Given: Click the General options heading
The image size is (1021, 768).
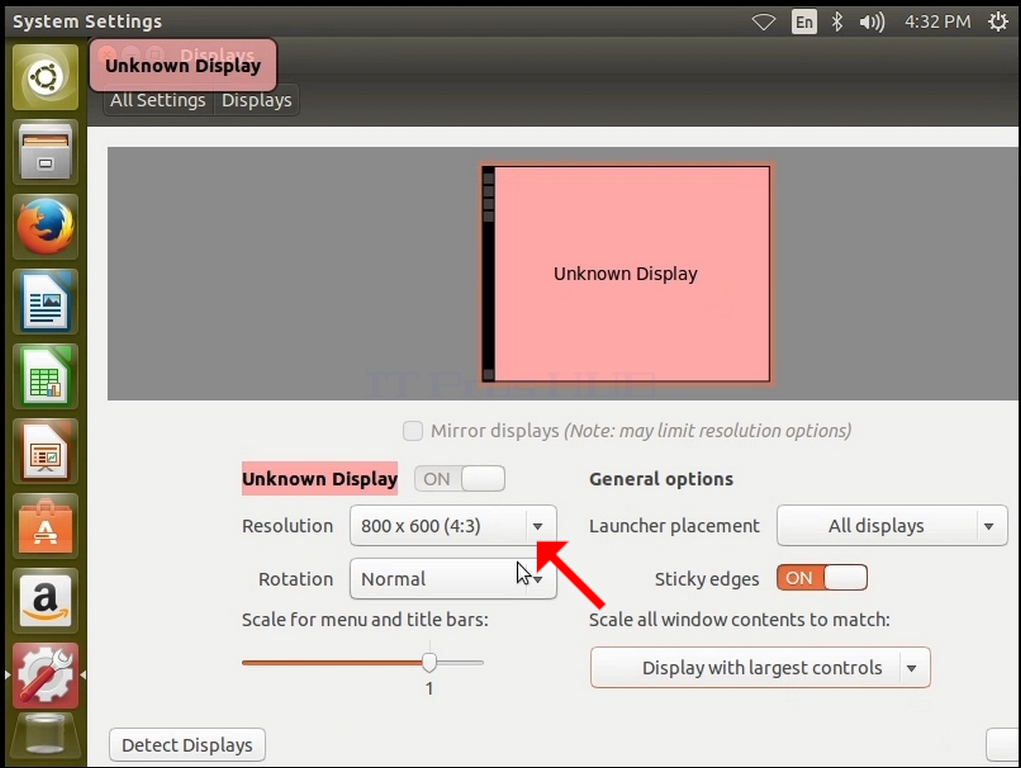Looking at the screenshot, I should [661, 479].
